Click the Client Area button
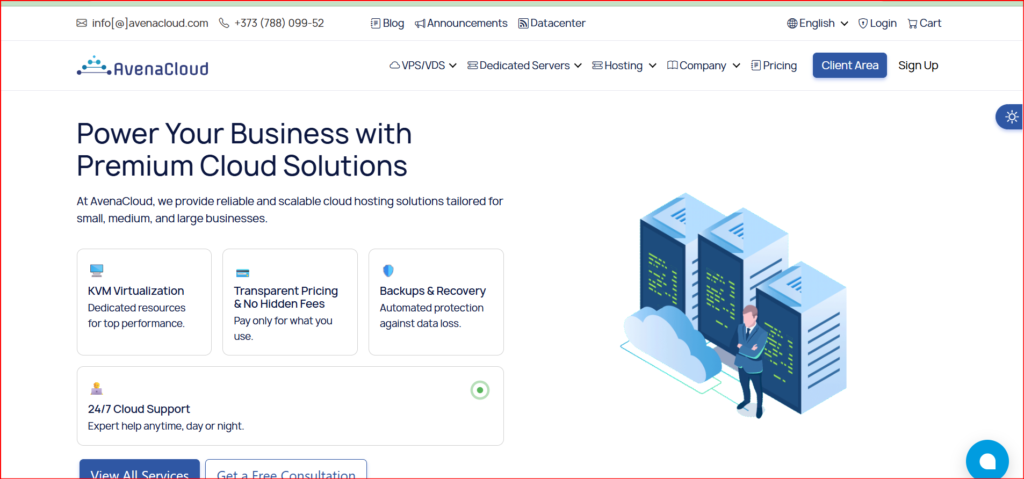Screen dimensions: 1024x479 tap(849, 66)
